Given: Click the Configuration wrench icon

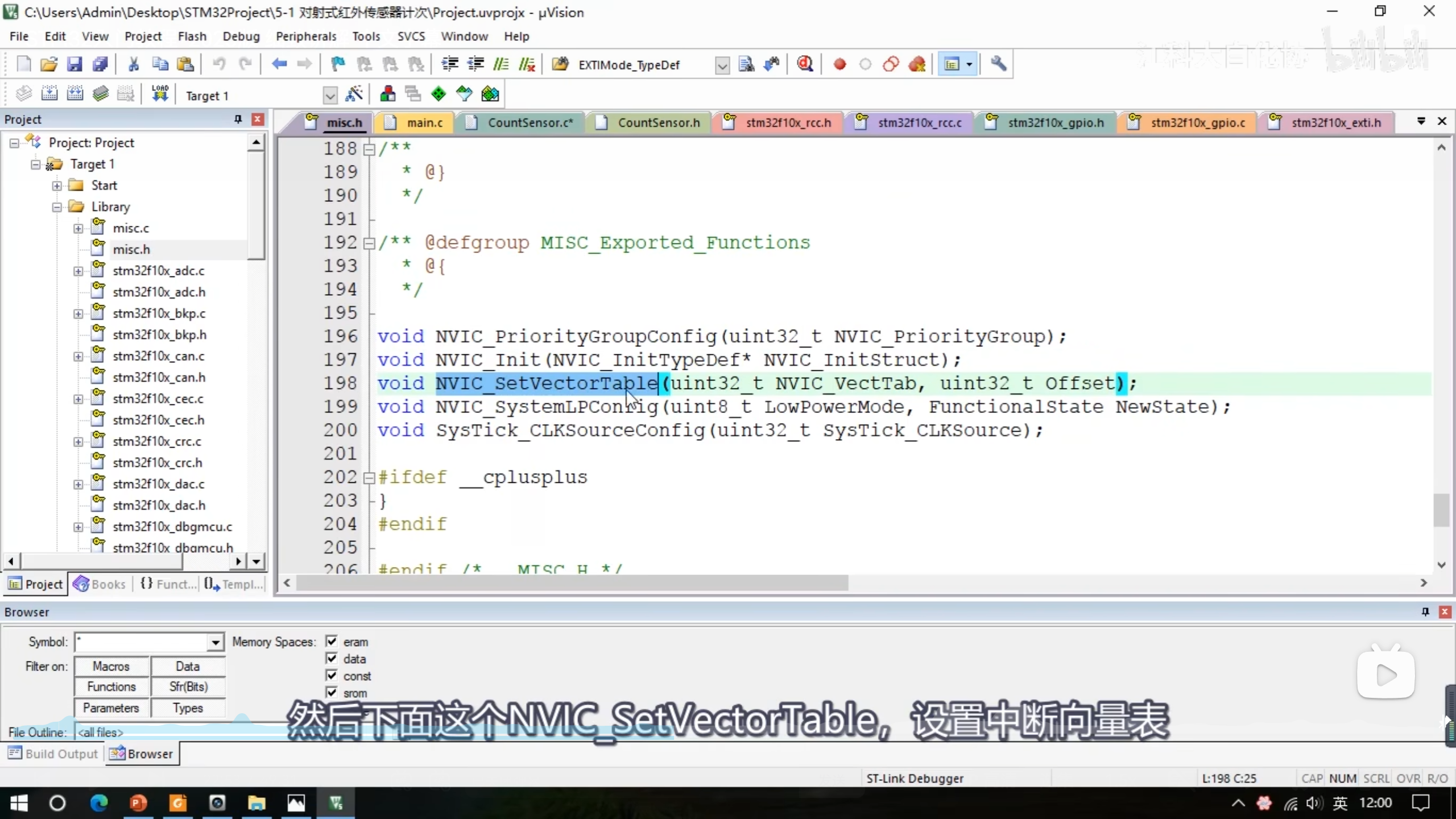Looking at the screenshot, I should [x=999, y=64].
